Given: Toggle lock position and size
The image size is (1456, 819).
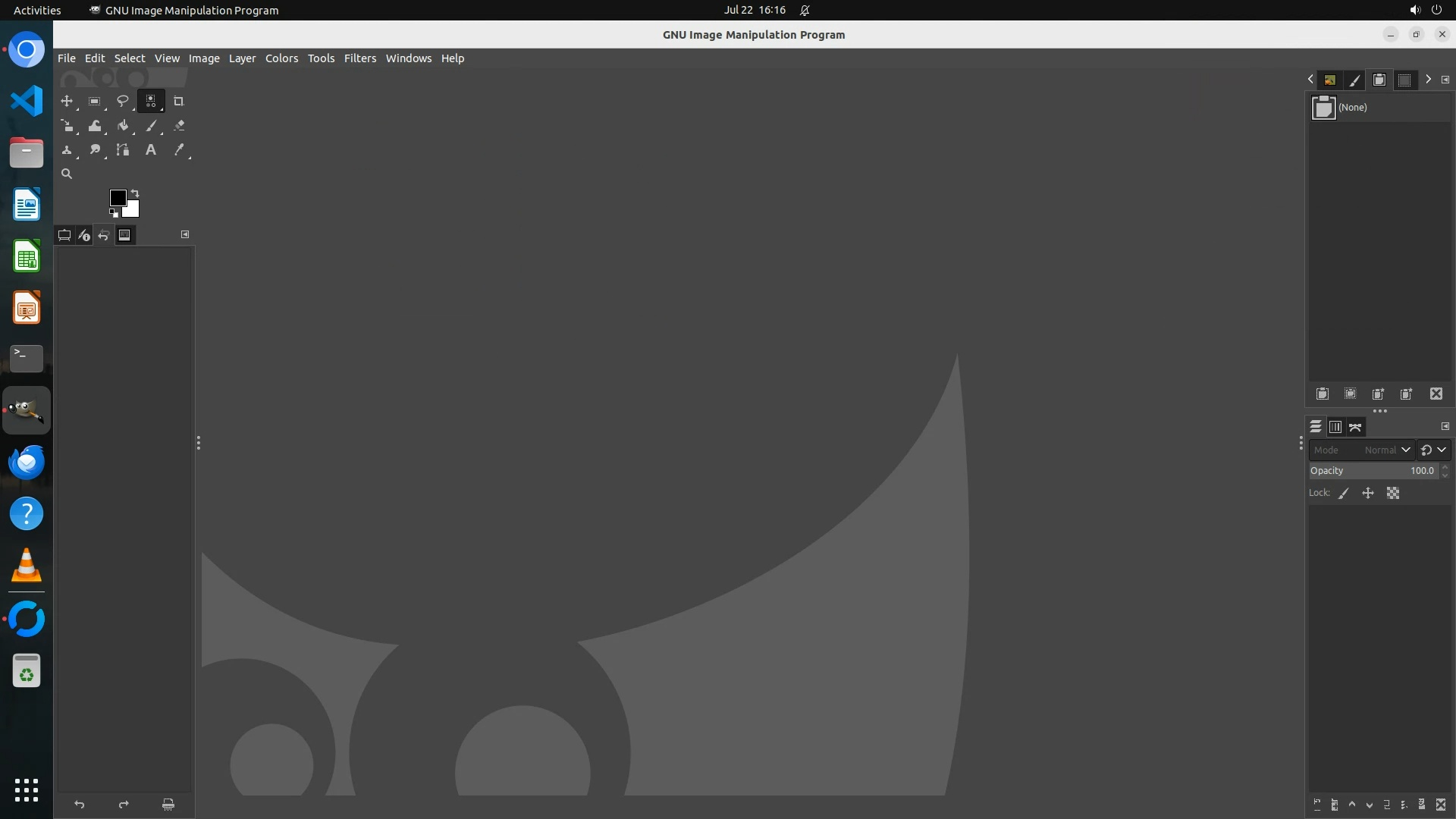Looking at the screenshot, I should tap(1368, 494).
